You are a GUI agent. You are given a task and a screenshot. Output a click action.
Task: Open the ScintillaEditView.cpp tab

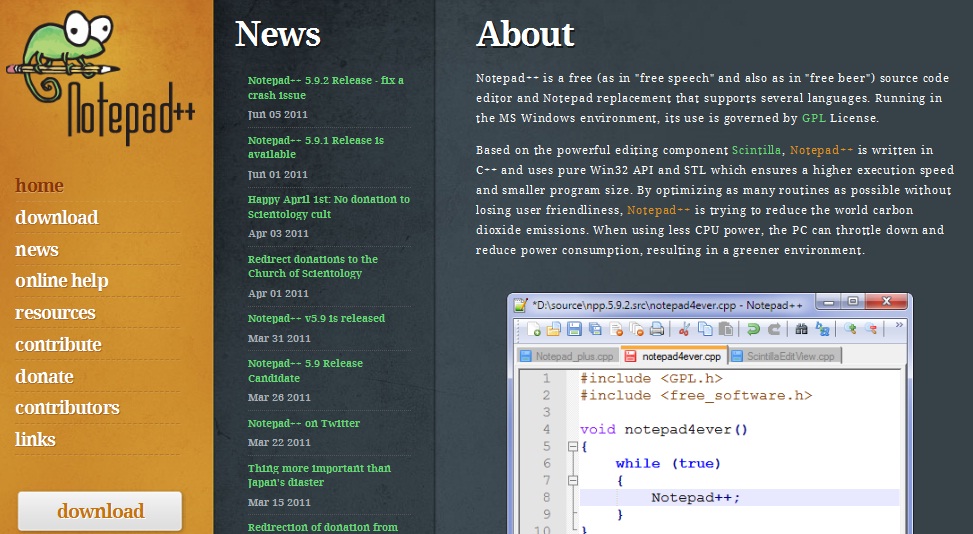(x=784, y=356)
